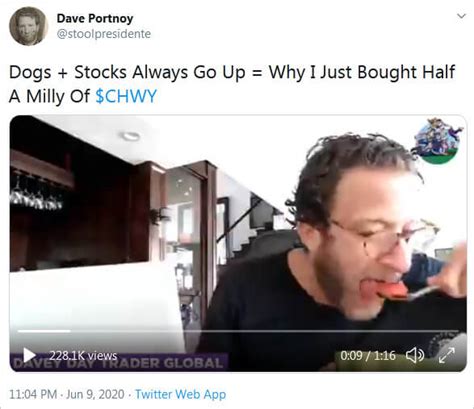The width and height of the screenshot is (474, 409).
Task: Click the Davey Day Trader Global banner
Action: pos(119,363)
